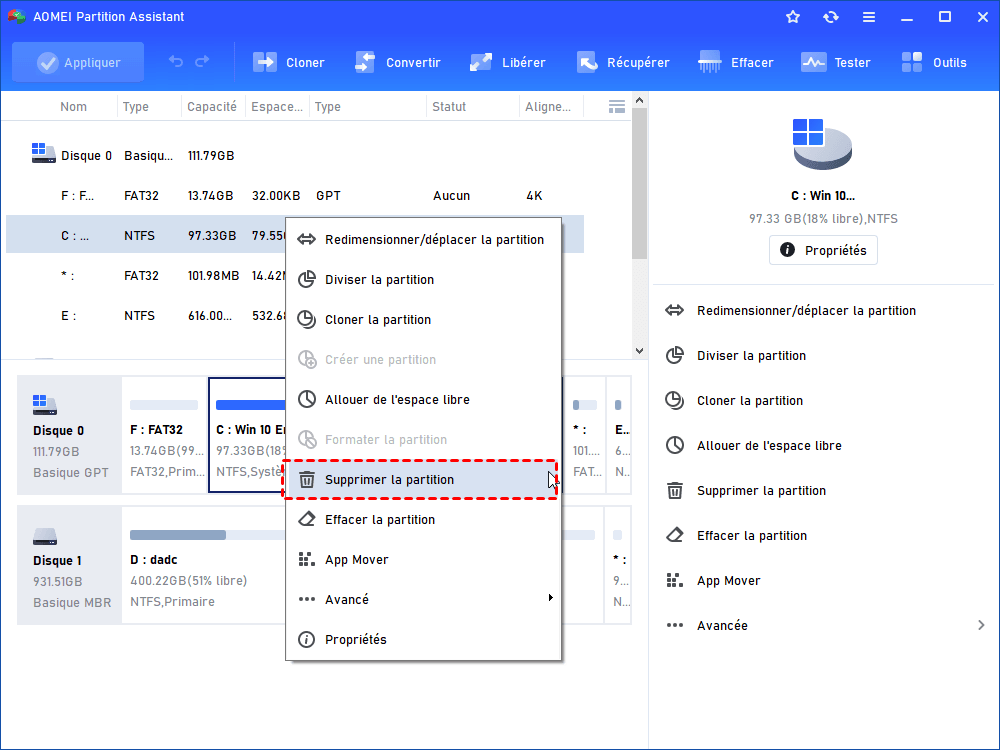Click the AOMEI app logo in title bar

point(16,17)
